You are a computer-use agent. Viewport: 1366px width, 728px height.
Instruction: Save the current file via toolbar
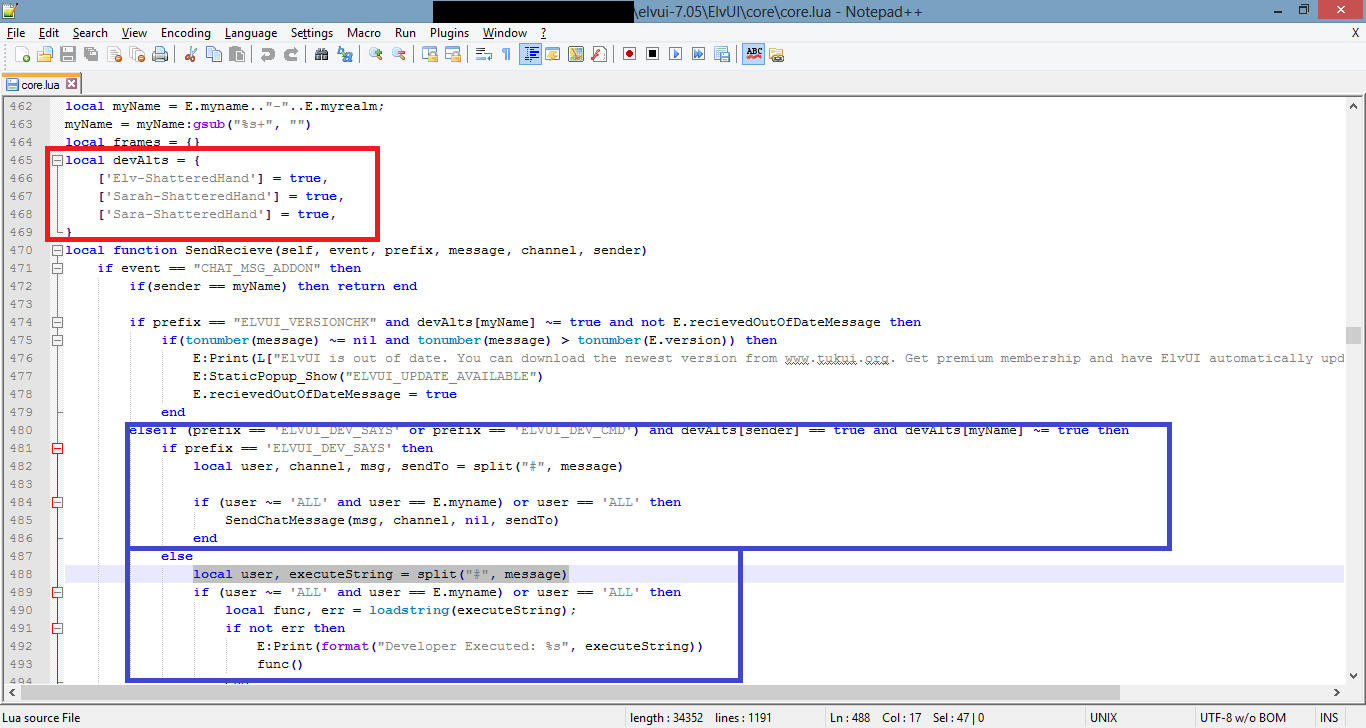(x=68, y=54)
